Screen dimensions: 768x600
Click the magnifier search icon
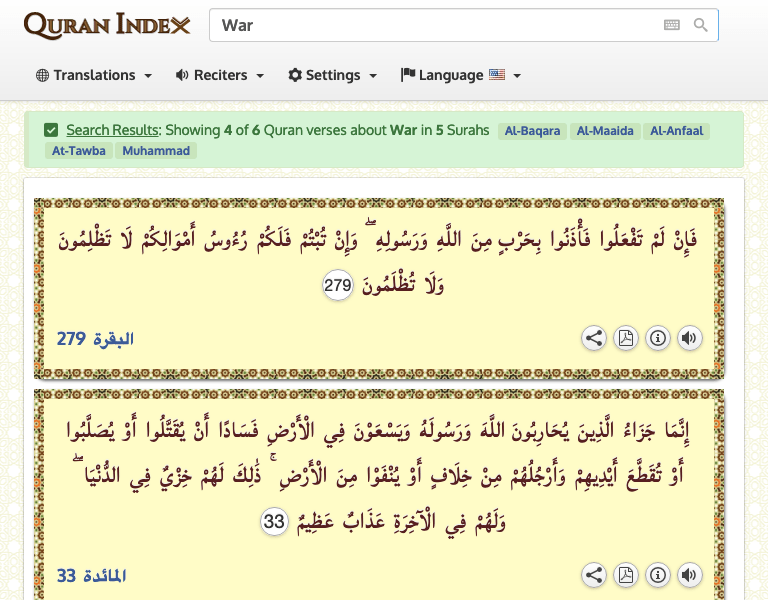(700, 25)
